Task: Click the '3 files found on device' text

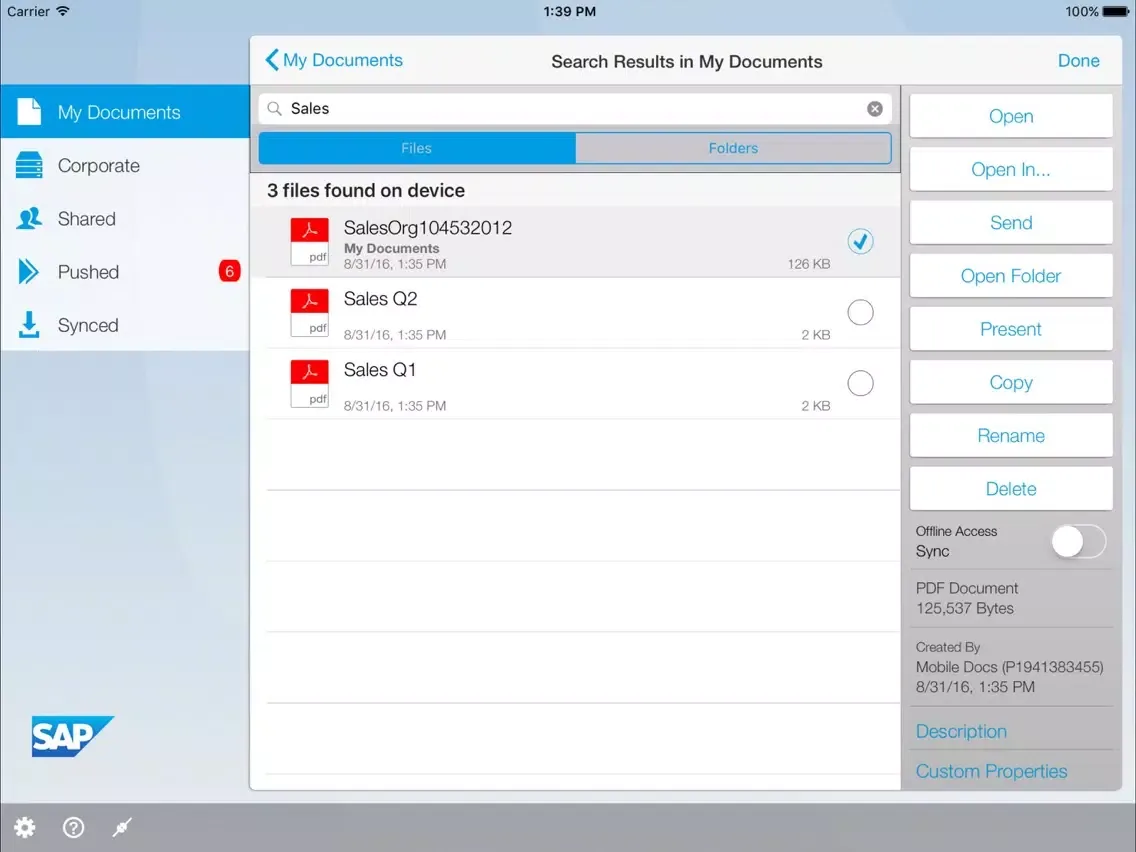Action: click(366, 191)
